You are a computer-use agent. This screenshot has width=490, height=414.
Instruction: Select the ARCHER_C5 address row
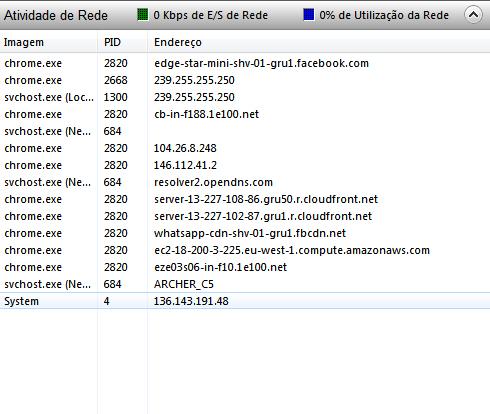pyautogui.click(x=245, y=284)
